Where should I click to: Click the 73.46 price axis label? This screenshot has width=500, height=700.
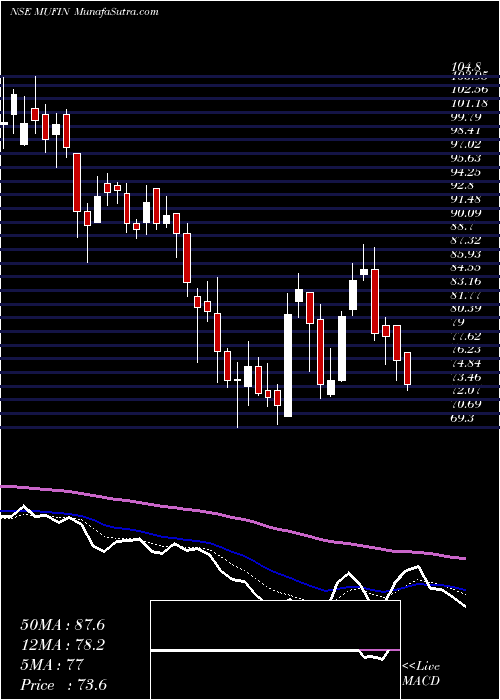[467, 378]
